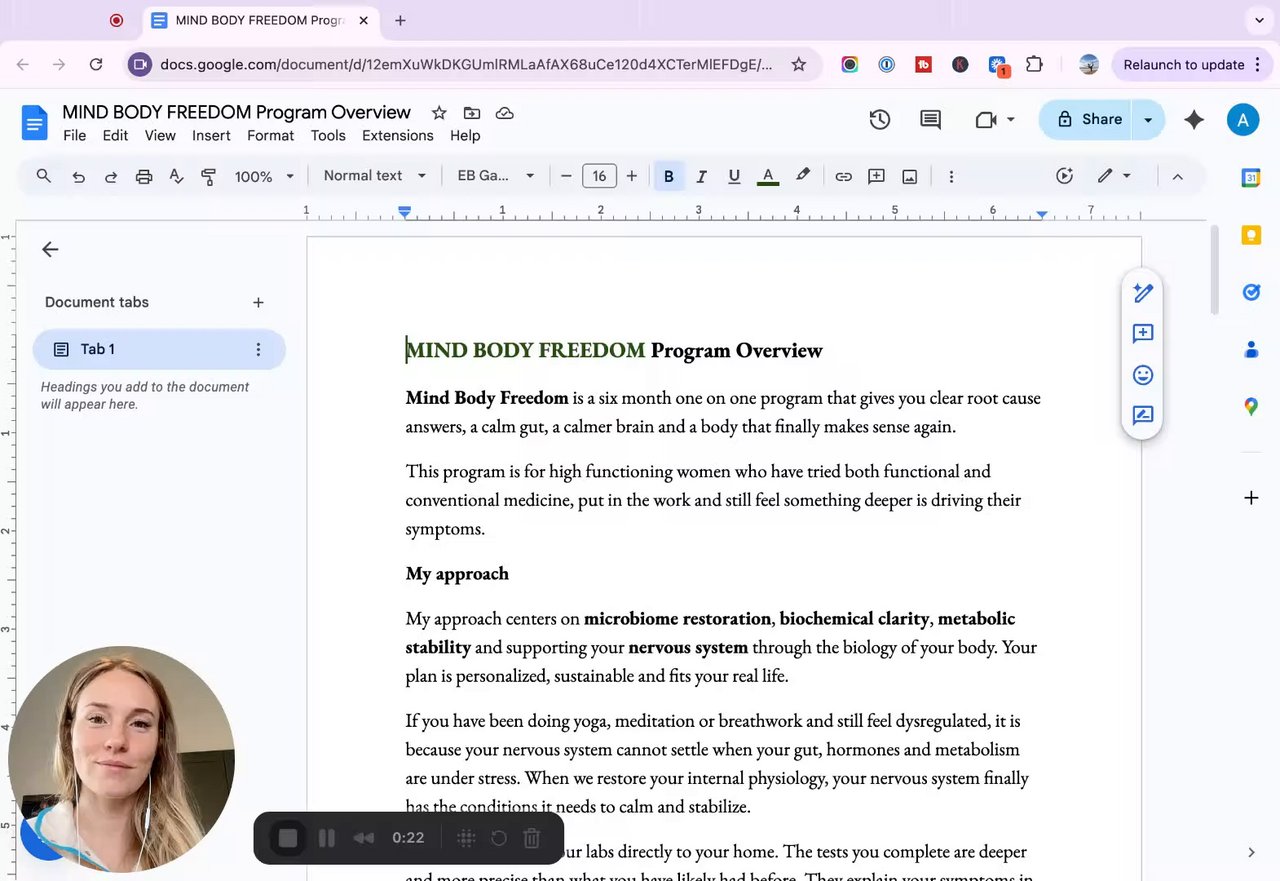The image size is (1280, 881).
Task: Pause the screen recording
Action: coord(327,838)
